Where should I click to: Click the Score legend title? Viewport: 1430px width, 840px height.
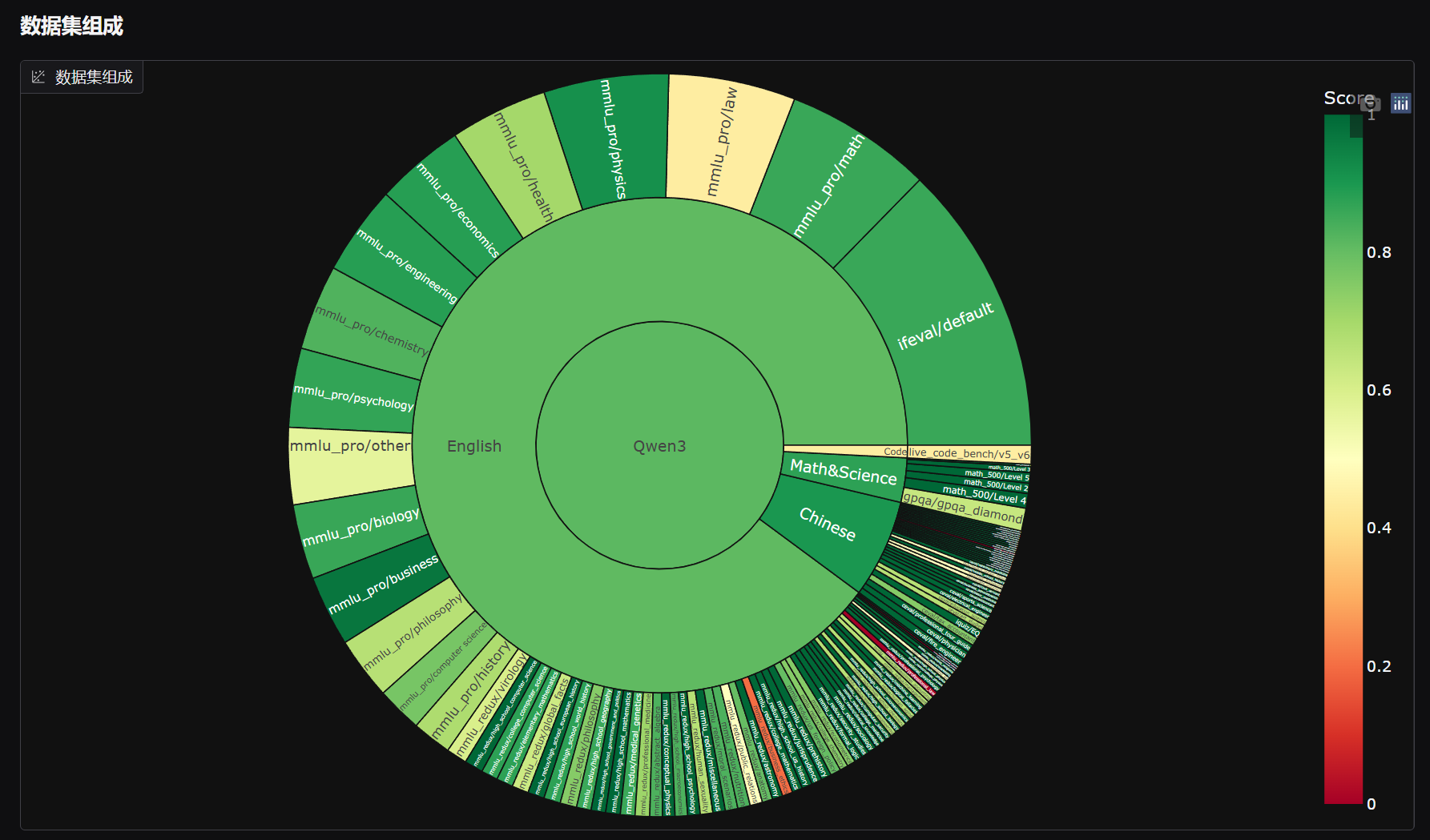1349,98
